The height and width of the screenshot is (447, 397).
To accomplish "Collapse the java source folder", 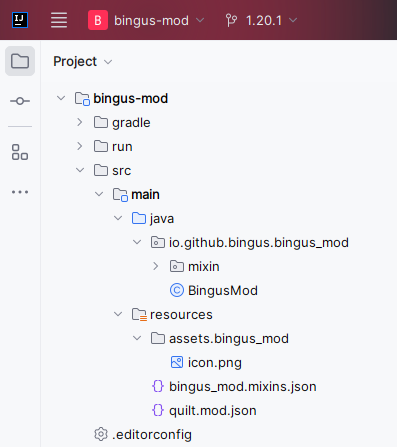I will tap(118, 218).
